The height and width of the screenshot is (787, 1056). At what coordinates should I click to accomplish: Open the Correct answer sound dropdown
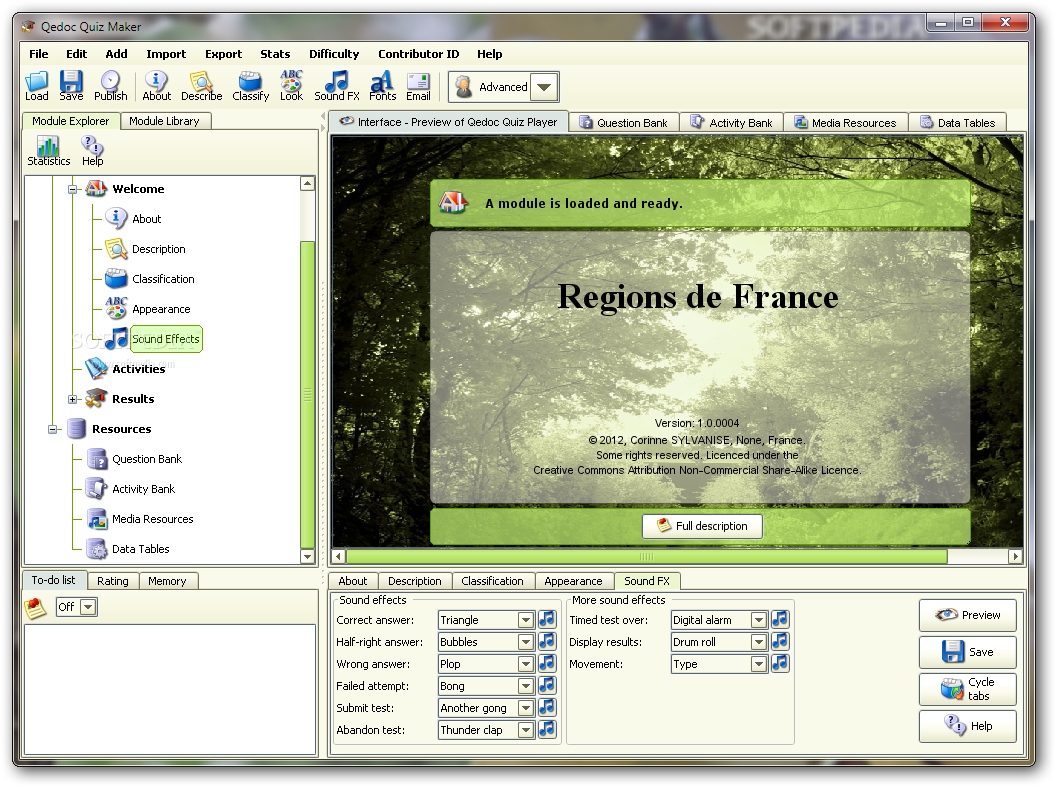tap(526, 620)
